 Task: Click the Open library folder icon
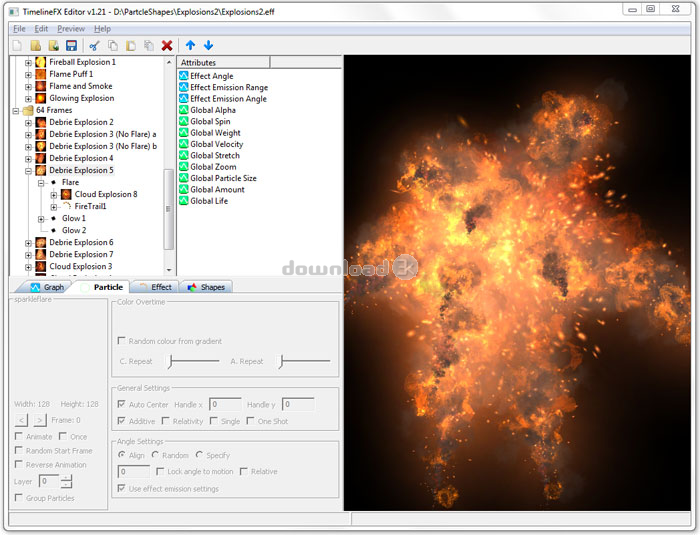pyautogui.click(x=36, y=46)
